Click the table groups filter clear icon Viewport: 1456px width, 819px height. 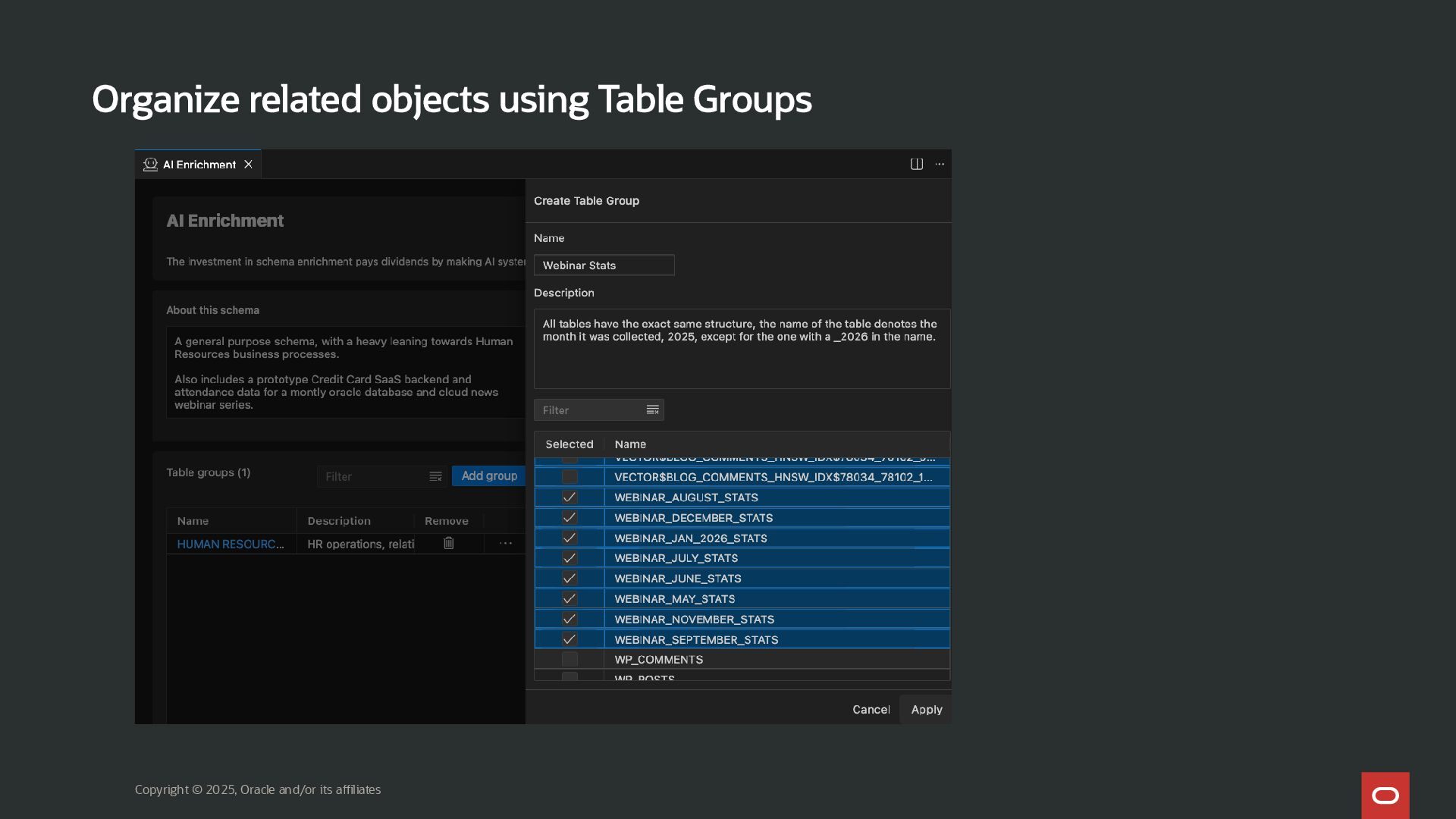(x=435, y=476)
